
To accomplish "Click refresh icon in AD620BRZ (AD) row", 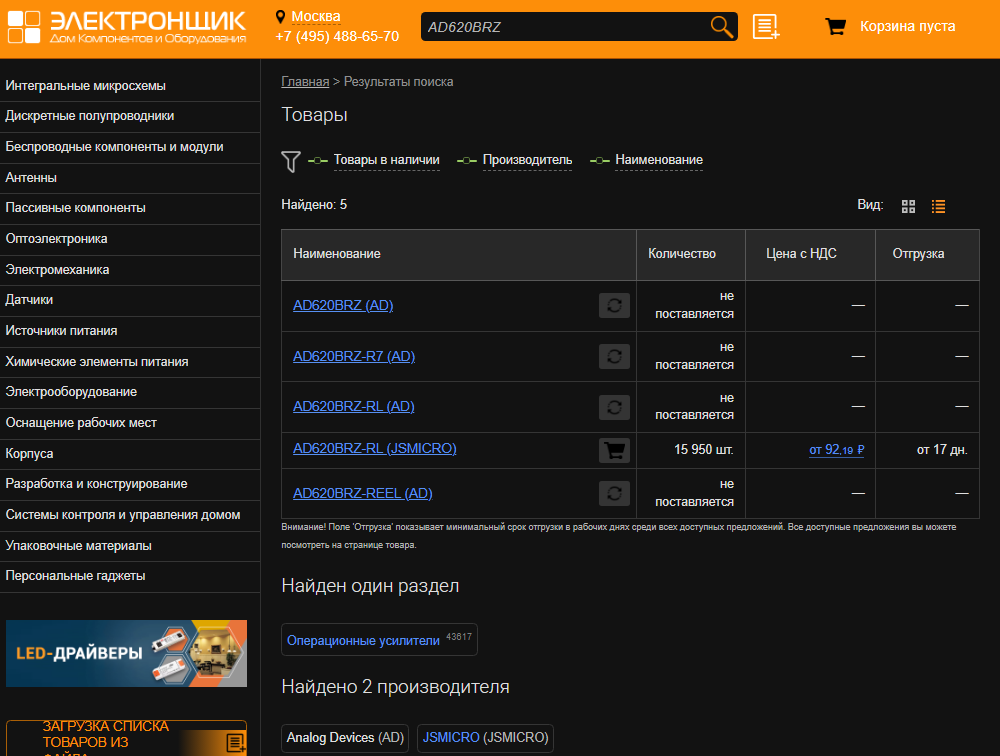I will [614, 306].
